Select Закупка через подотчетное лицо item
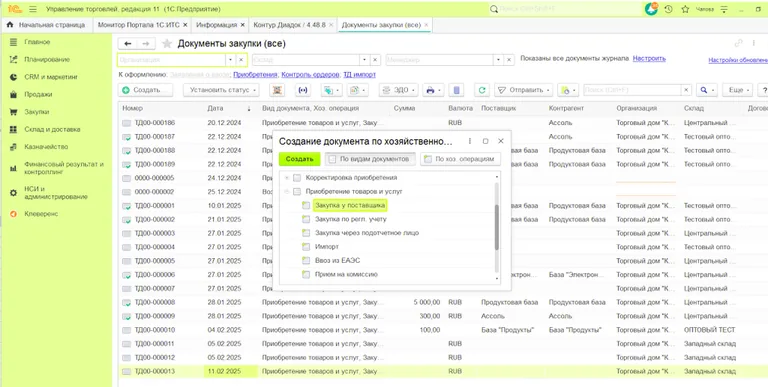 pyautogui.click(x=367, y=233)
